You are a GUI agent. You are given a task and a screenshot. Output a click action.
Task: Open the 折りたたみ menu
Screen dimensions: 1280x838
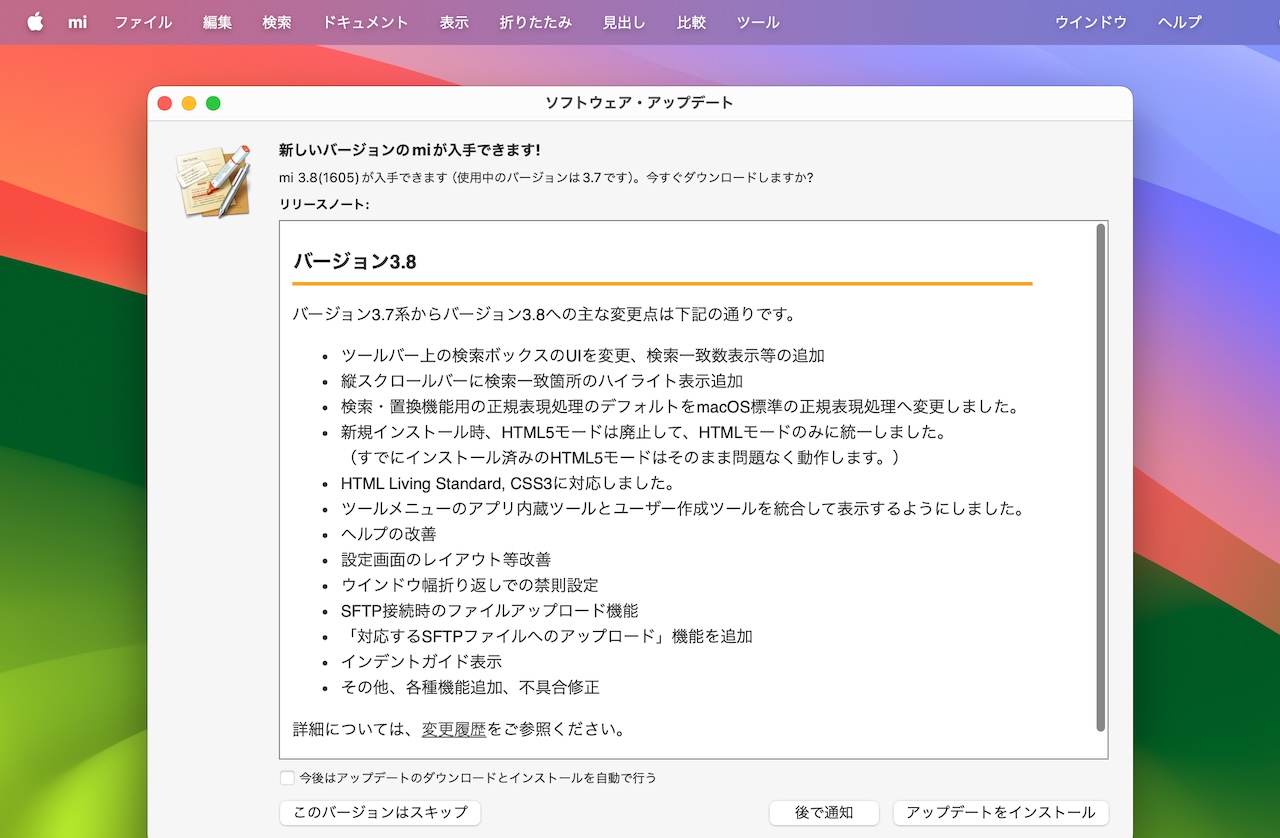(535, 22)
